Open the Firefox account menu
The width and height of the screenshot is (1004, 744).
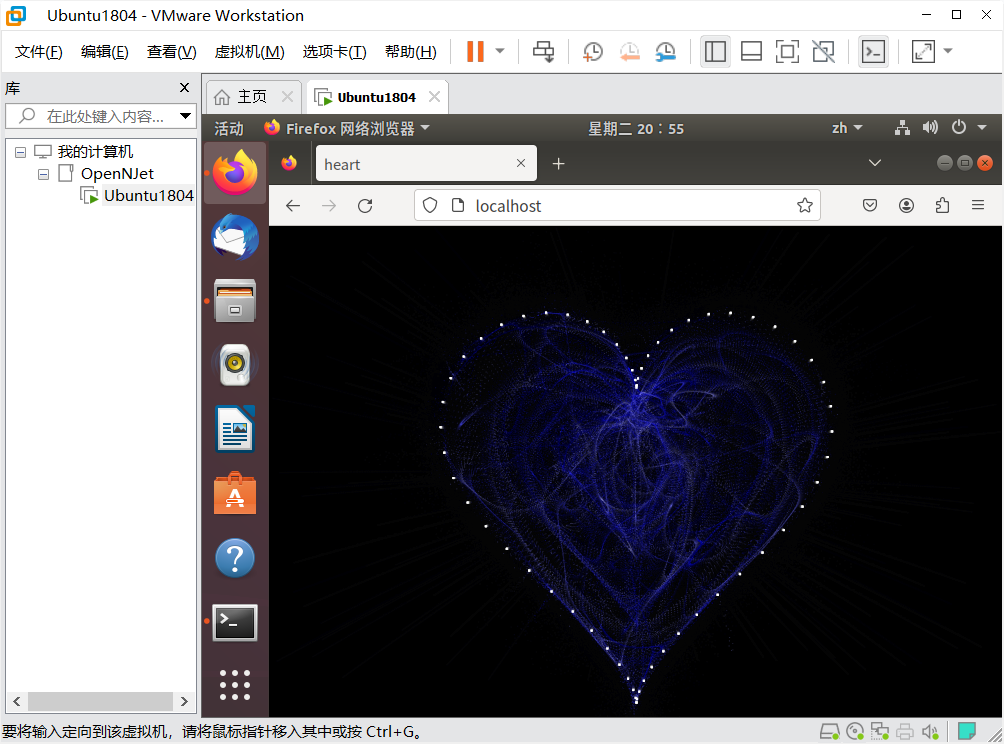pyautogui.click(x=906, y=206)
